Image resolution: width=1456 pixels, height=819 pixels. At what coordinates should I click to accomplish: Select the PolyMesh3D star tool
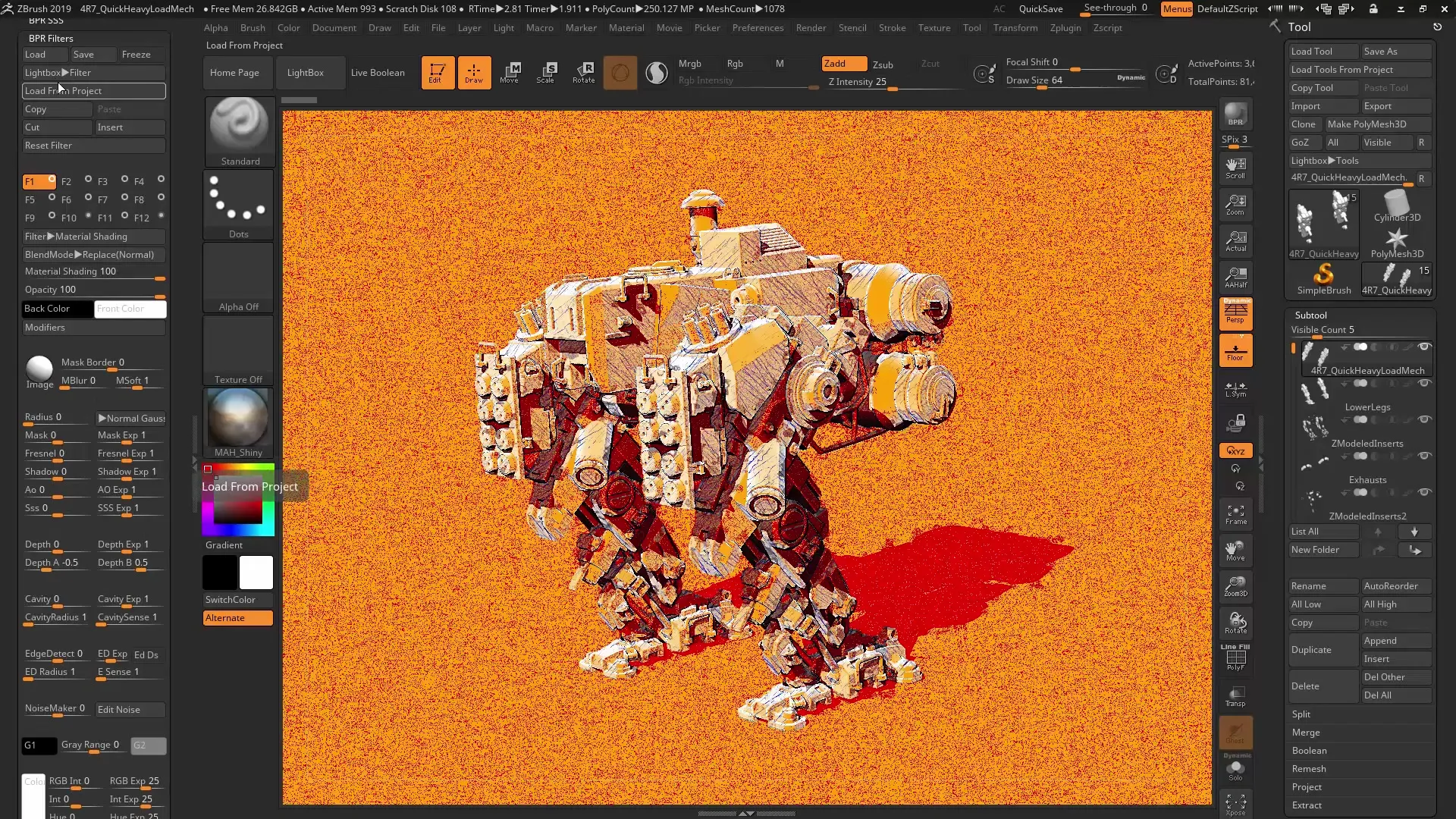1397,242
